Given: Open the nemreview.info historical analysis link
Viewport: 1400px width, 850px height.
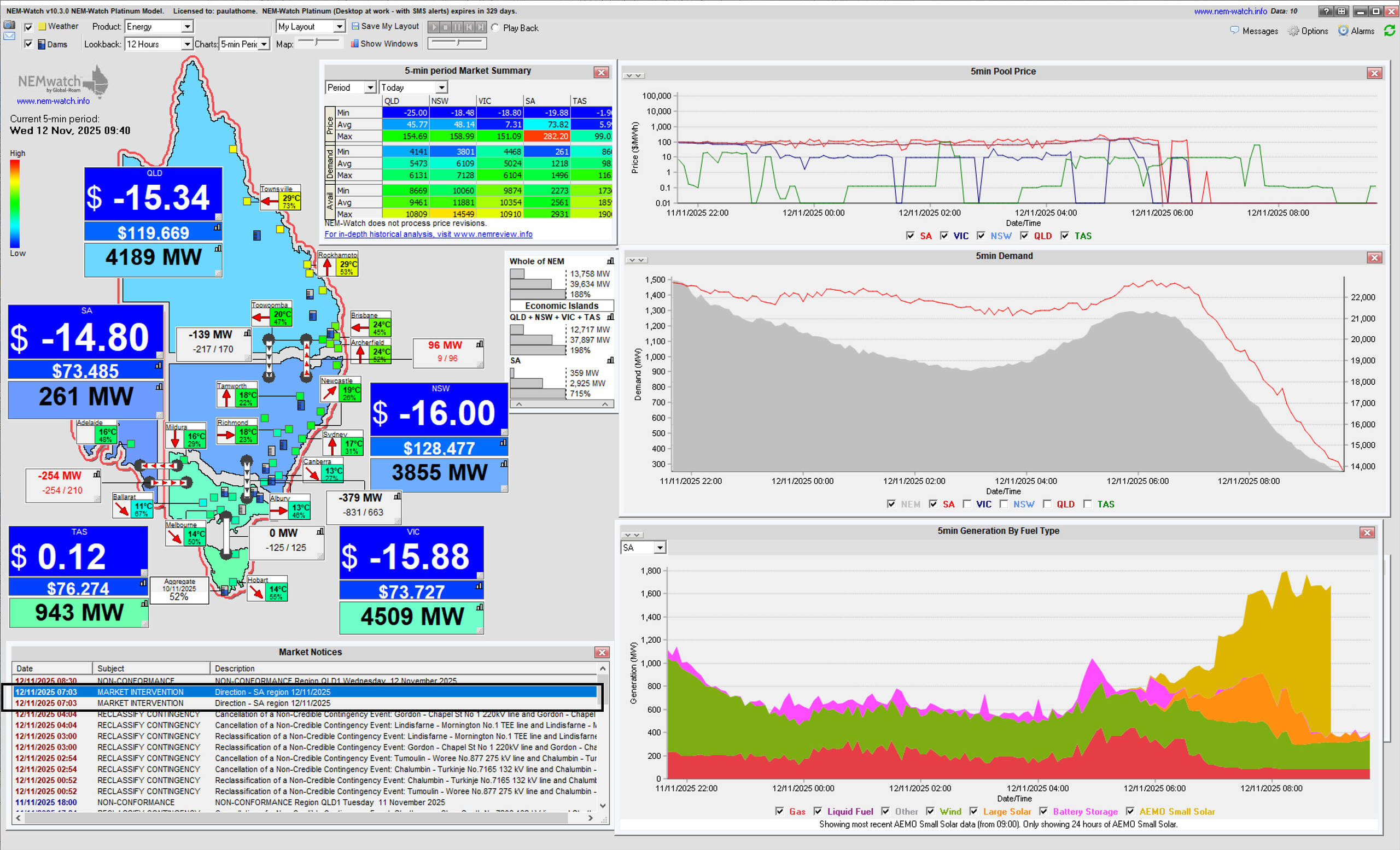Looking at the screenshot, I should click(428, 234).
